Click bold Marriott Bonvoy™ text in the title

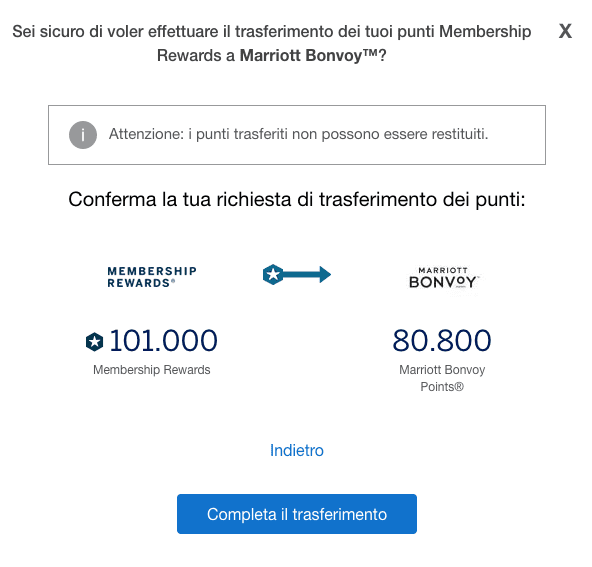point(309,55)
